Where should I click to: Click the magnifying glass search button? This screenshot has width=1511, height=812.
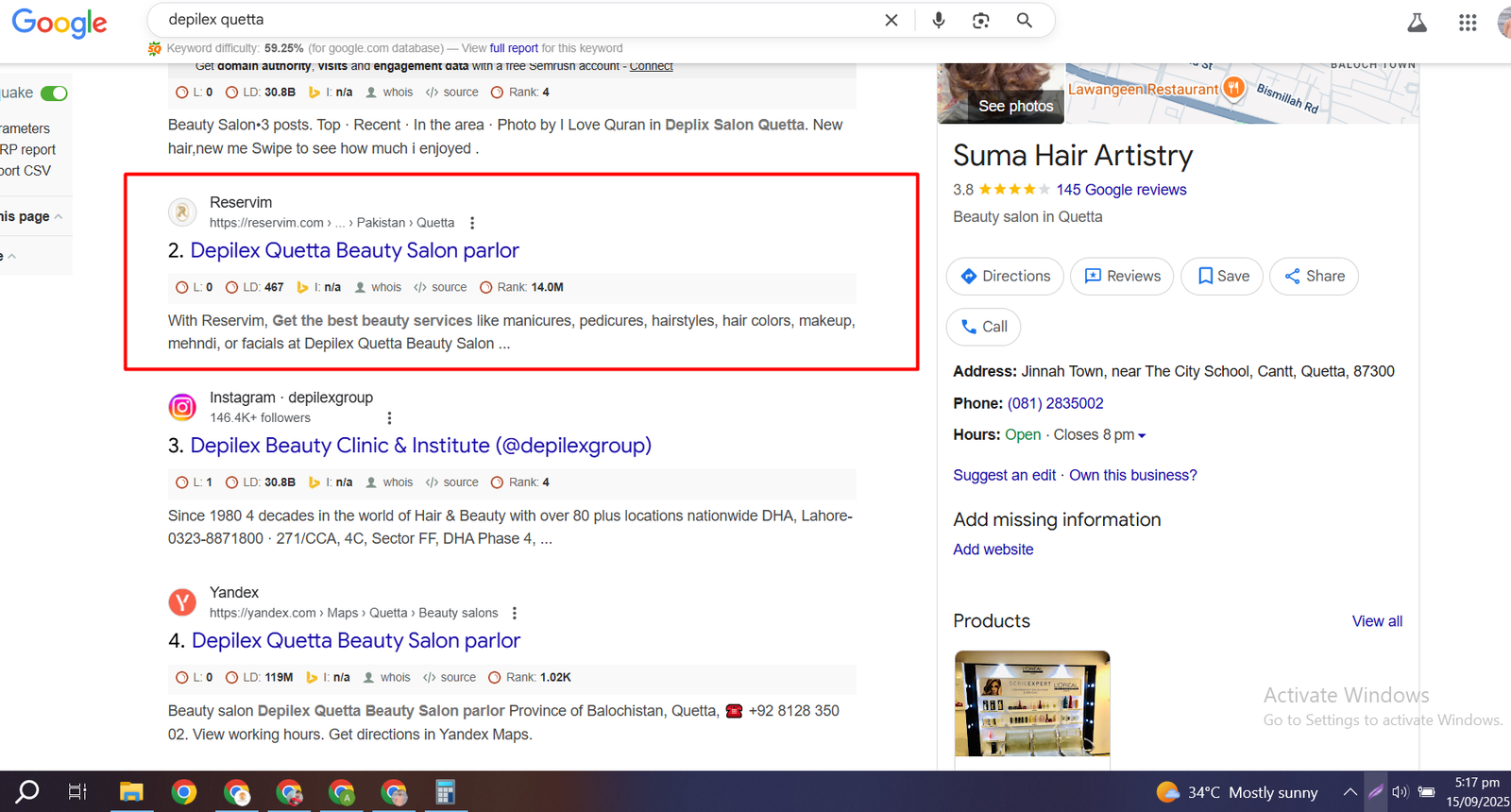click(1024, 20)
